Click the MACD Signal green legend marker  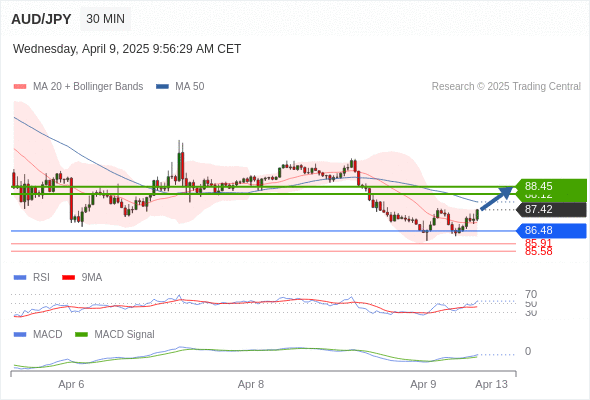pos(81,335)
